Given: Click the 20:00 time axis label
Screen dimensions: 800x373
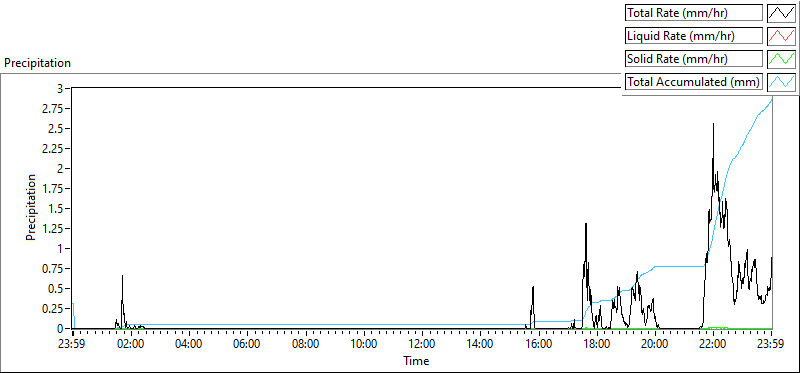Looking at the screenshot, I should (655, 343).
